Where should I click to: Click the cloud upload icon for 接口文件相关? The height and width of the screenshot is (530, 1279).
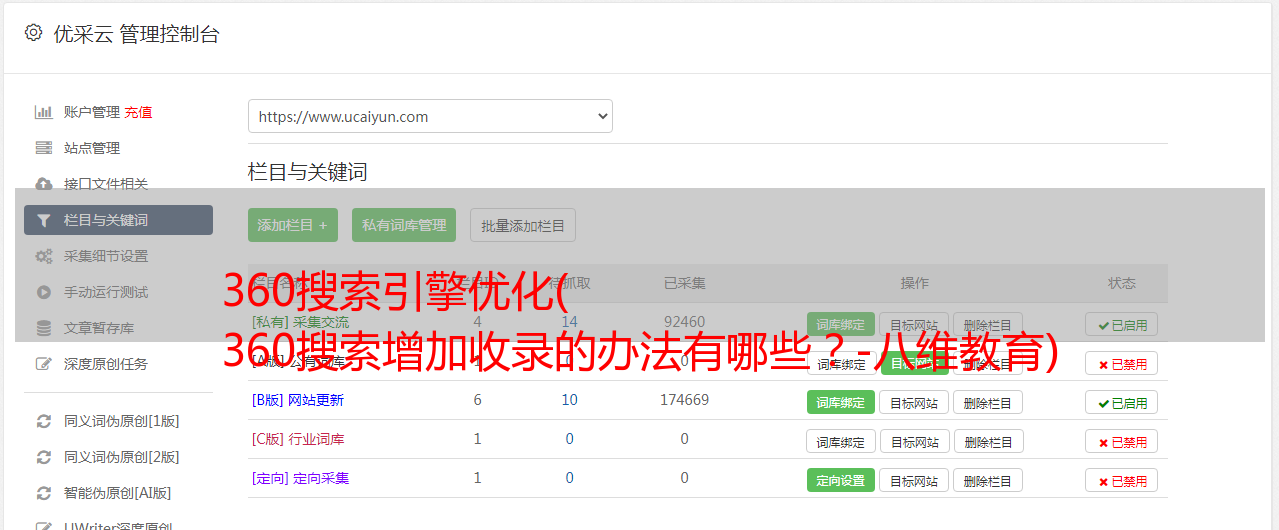pos(43,184)
